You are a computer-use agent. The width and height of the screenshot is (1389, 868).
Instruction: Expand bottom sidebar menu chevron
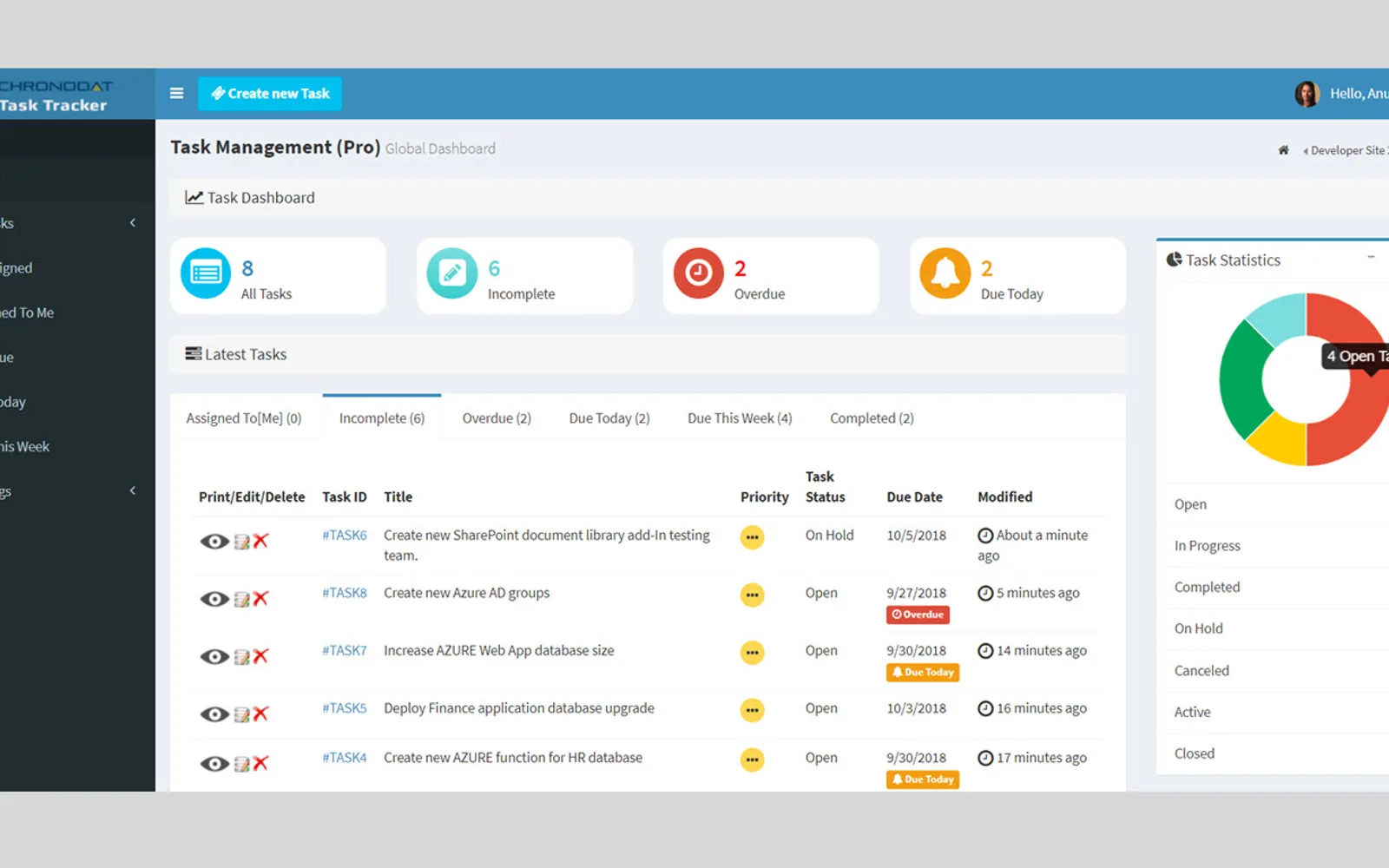tap(133, 491)
